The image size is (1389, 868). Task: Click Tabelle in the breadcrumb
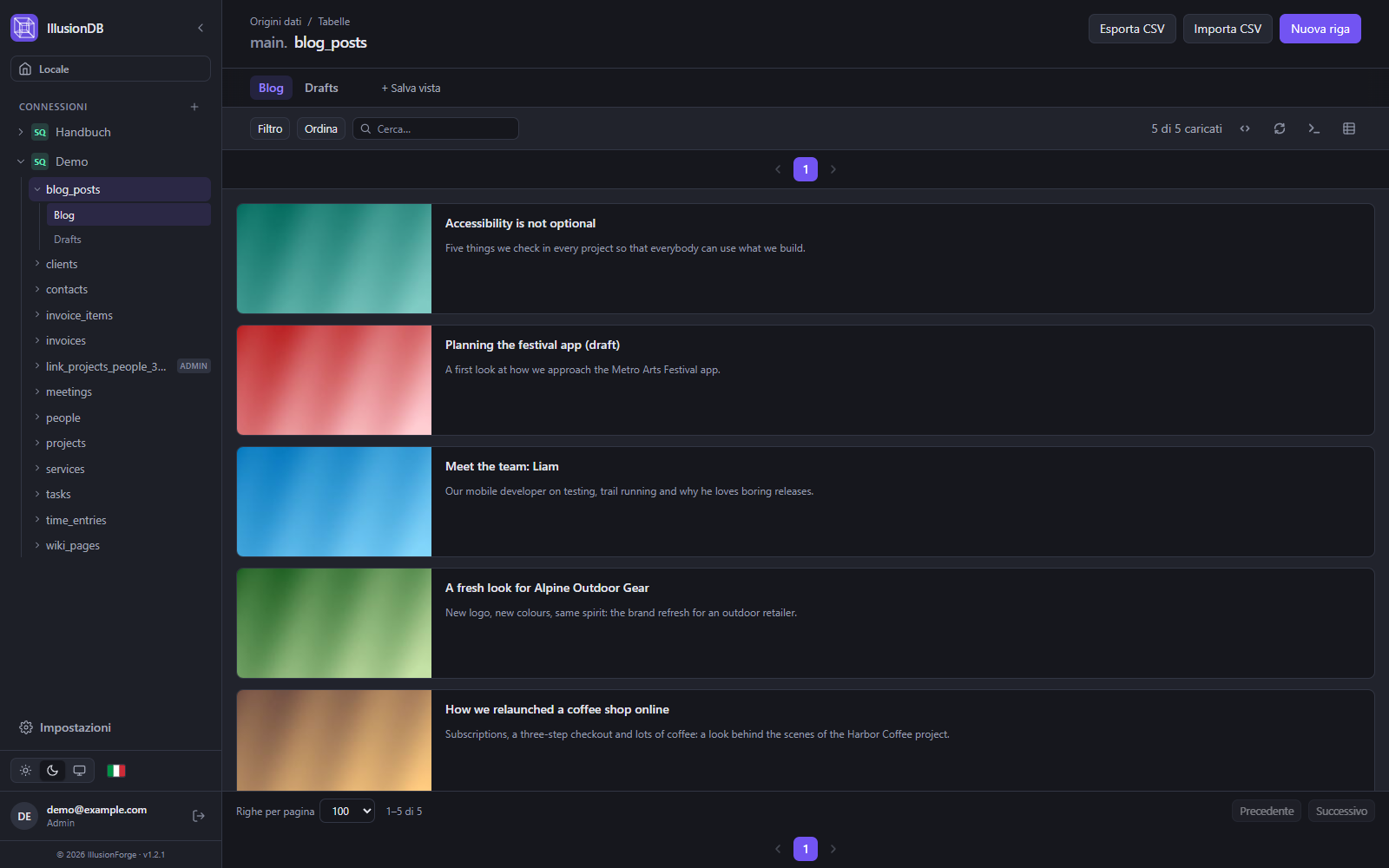pos(334,22)
